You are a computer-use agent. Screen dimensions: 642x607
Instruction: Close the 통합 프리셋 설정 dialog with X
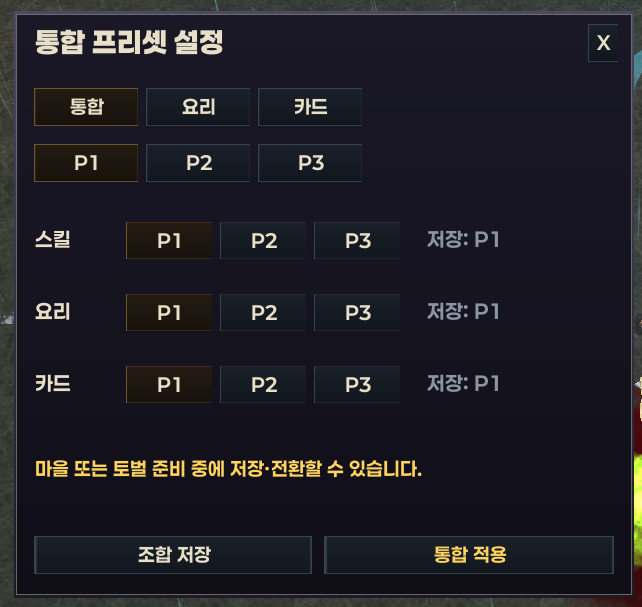tap(603, 43)
